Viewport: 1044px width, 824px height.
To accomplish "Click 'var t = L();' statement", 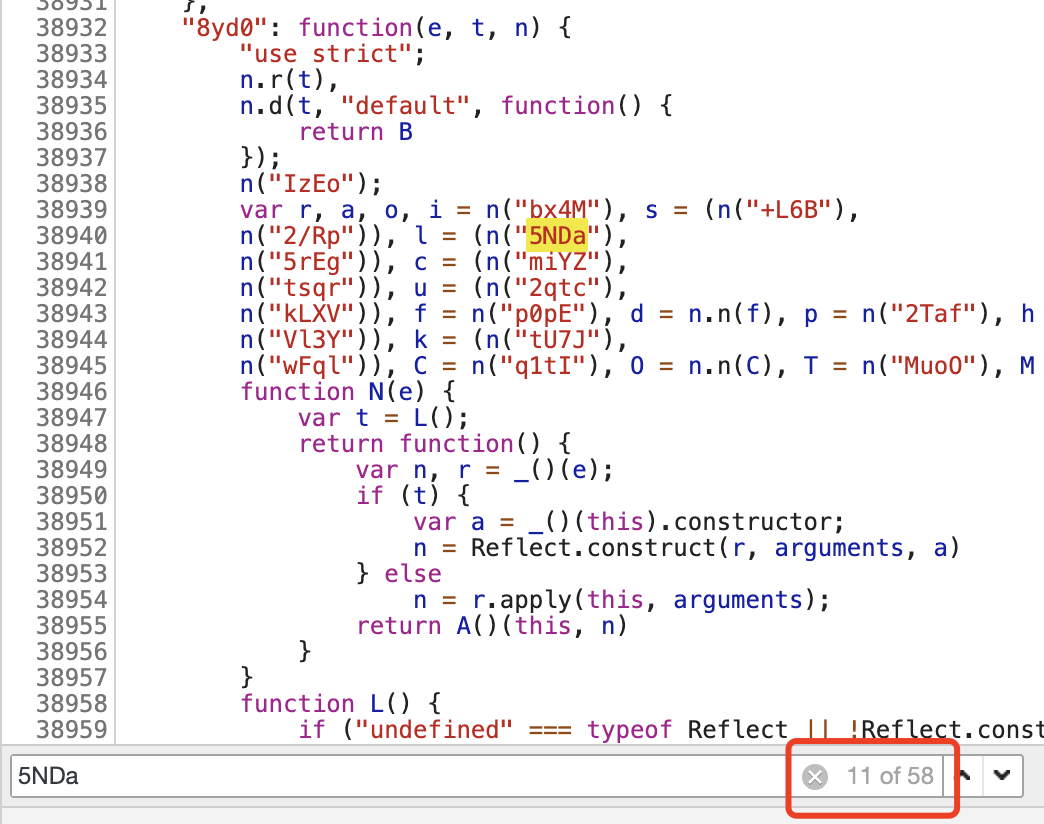I will tap(384, 418).
